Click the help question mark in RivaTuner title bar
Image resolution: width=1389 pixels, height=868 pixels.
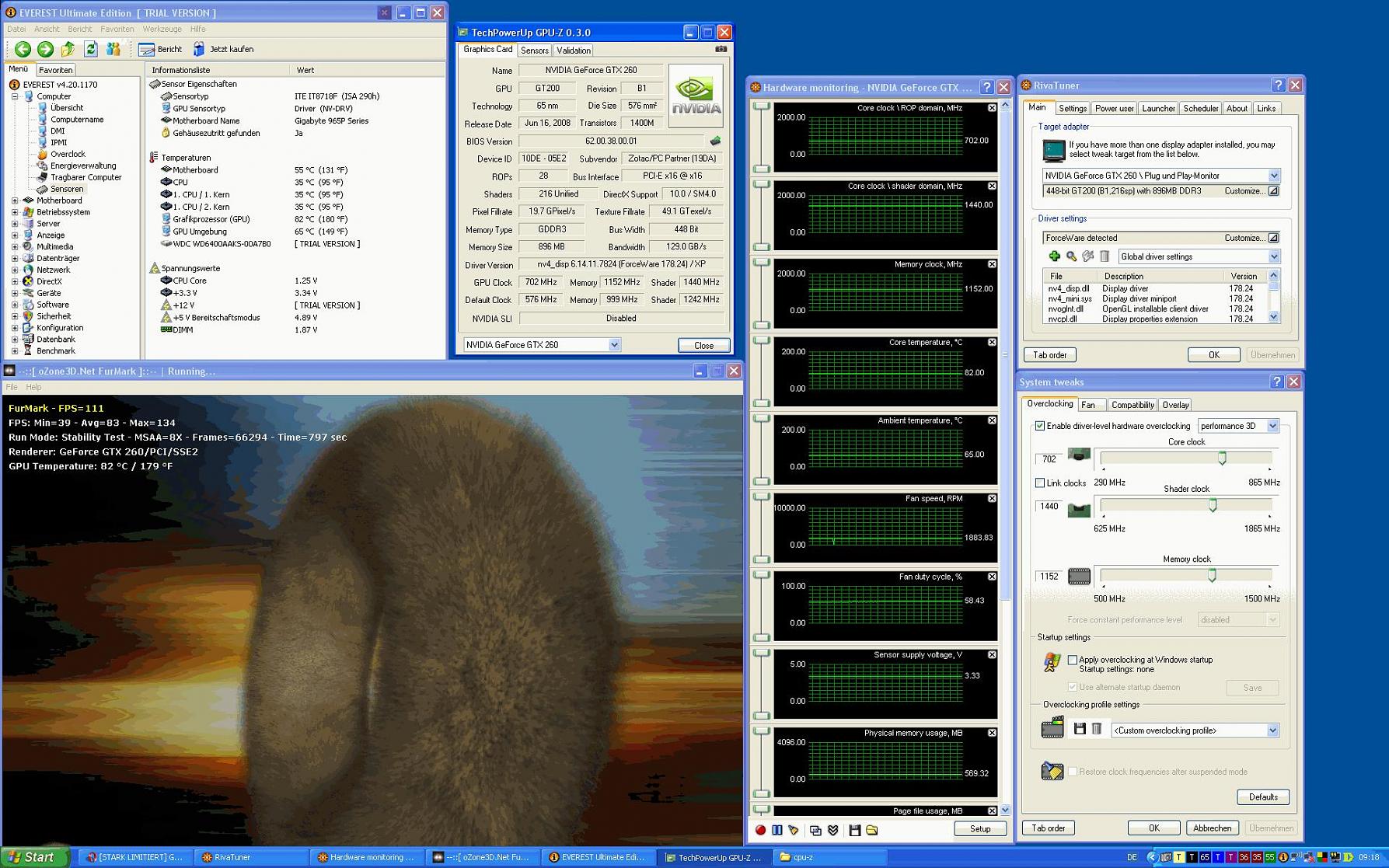click(x=1278, y=85)
